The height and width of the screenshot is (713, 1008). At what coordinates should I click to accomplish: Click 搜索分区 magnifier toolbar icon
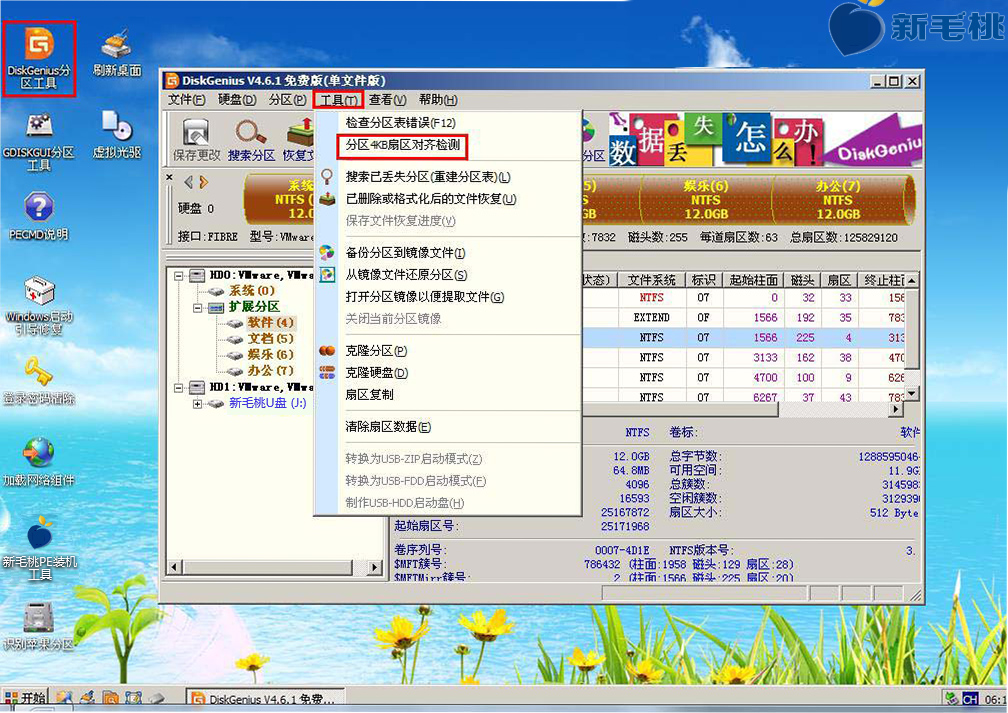pyautogui.click(x=251, y=140)
